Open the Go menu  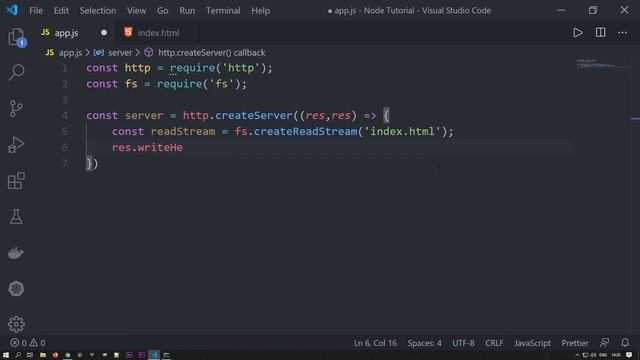pyautogui.click(x=162, y=11)
